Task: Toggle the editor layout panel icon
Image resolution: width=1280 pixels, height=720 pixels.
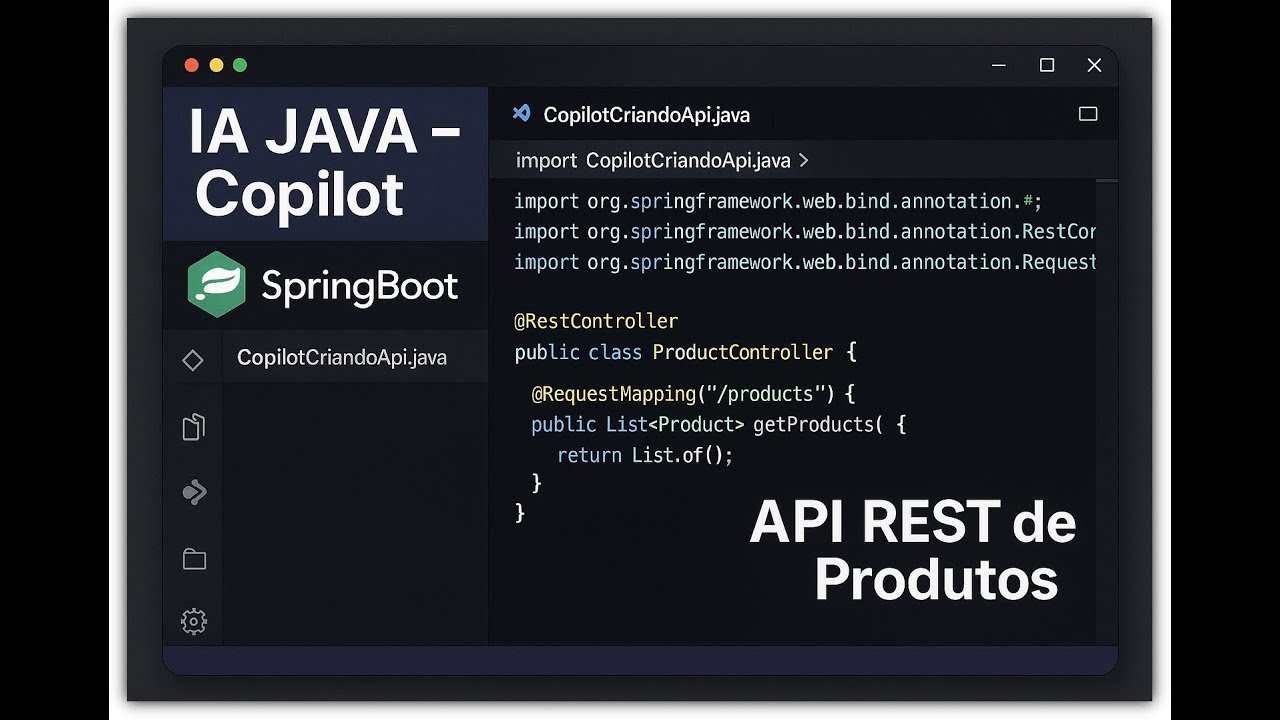Action: 1088,114
